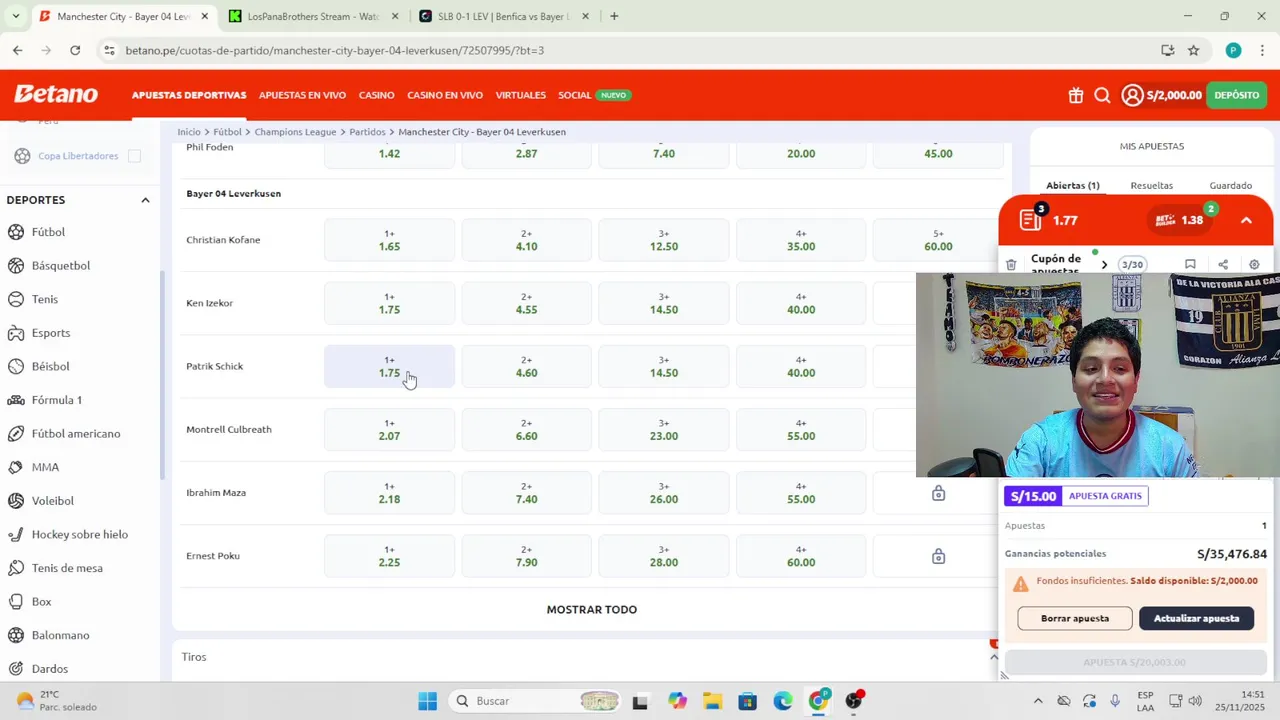Viewport: 1280px width, 720px height.
Task: Collapse the Tiros market section
Action: pos(994,657)
